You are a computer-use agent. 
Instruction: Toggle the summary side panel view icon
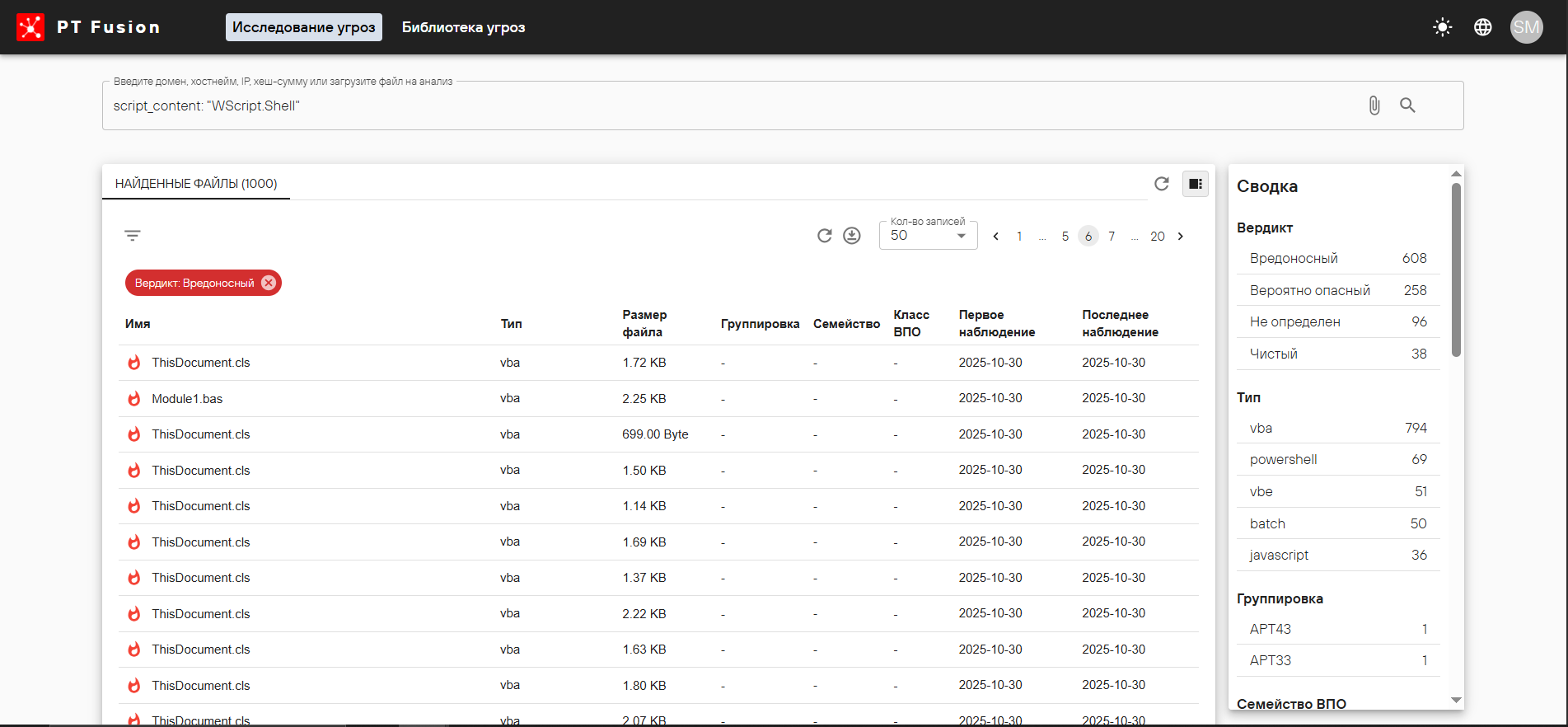click(1195, 184)
